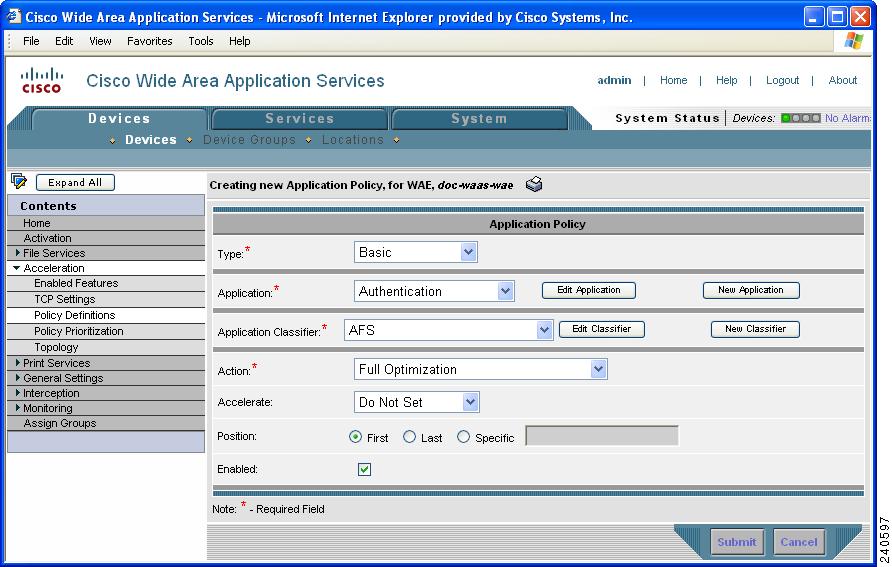Image resolution: width=892 pixels, height=567 pixels.
Task: Expand General Settings in Contents tree
Action: (x=18, y=378)
